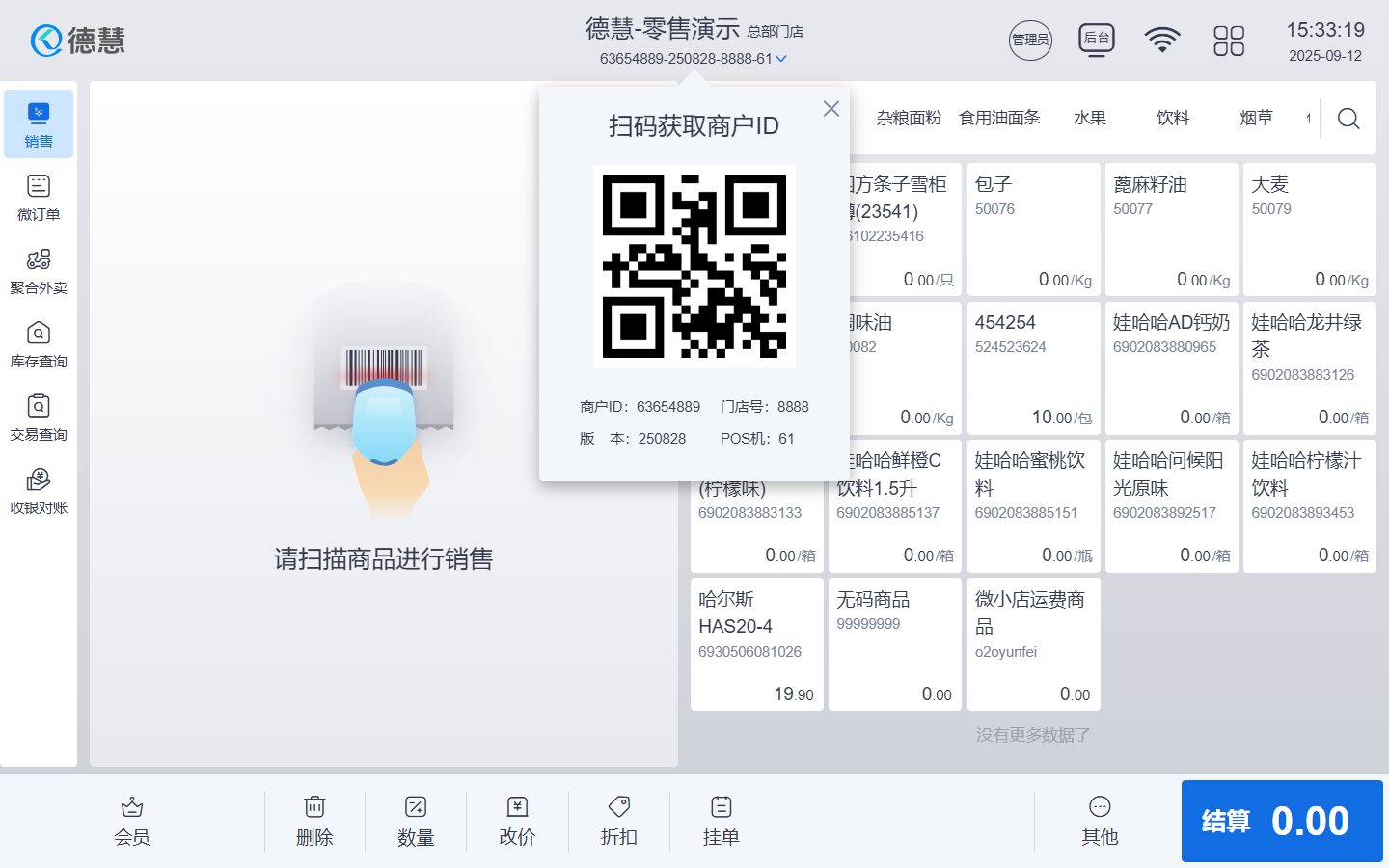Add 娃哈哈蜜桃饮料 product card
1389x868 pixels.
[x=1033, y=506]
